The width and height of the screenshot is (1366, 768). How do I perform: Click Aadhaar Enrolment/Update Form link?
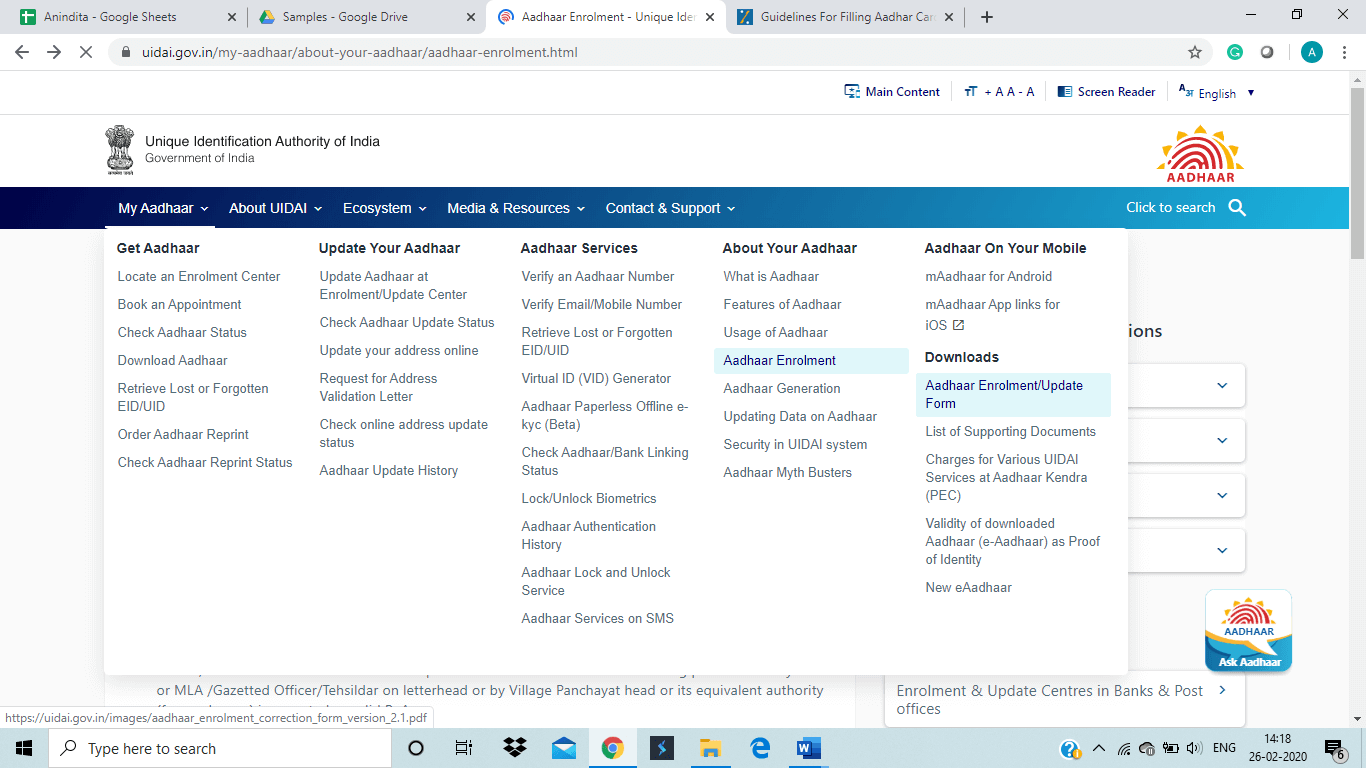1004,394
